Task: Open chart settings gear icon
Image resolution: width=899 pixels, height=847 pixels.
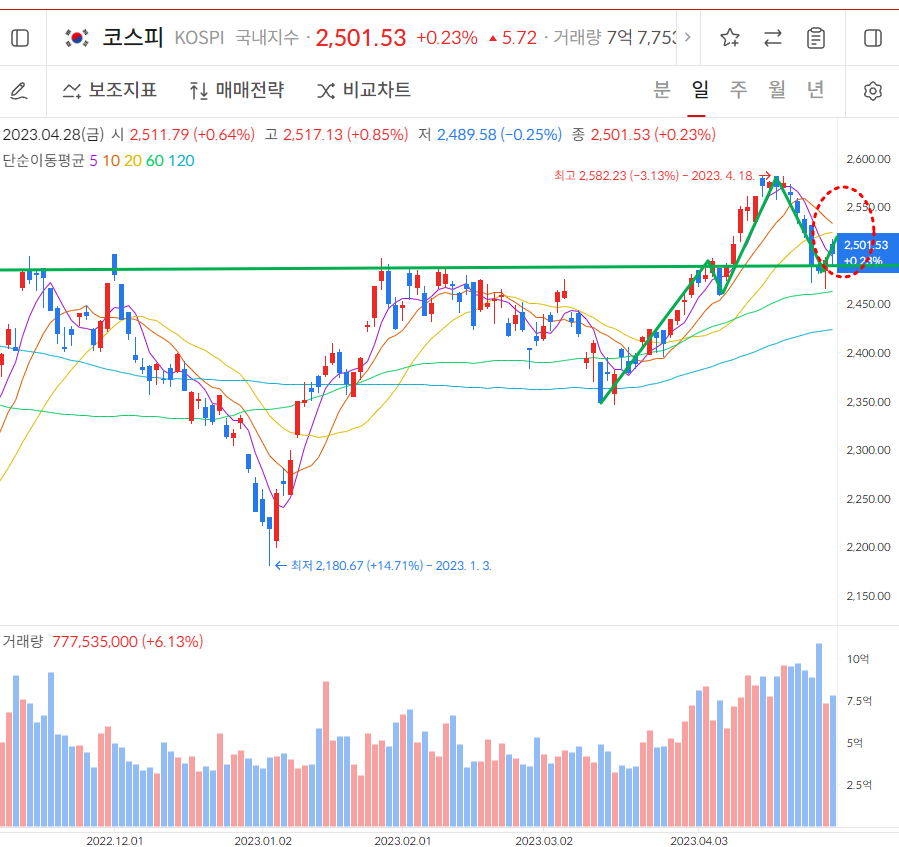Action: coord(873,91)
